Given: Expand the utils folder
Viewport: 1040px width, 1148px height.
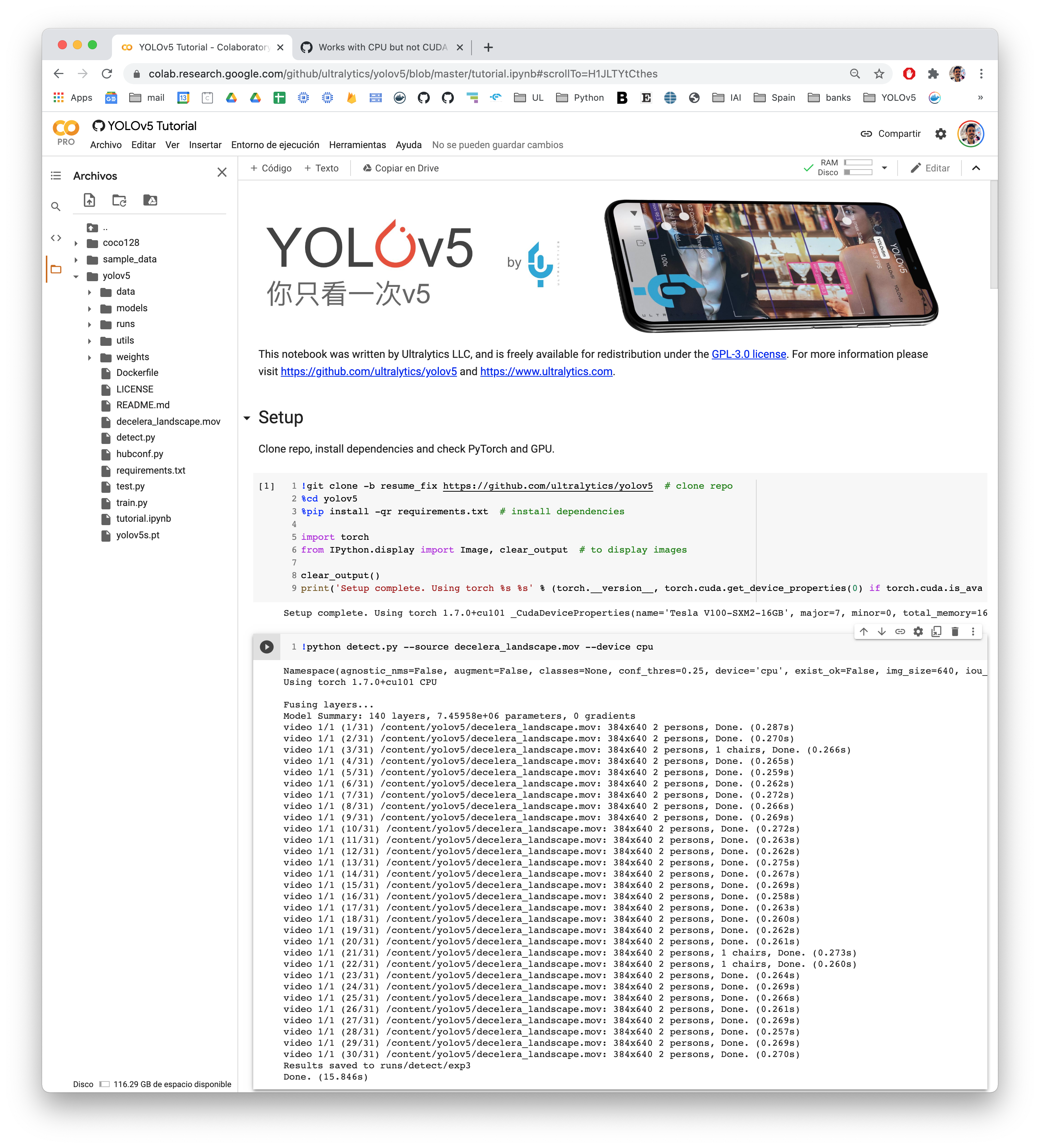Looking at the screenshot, I should pyautogui.click(x=89, y=341).
